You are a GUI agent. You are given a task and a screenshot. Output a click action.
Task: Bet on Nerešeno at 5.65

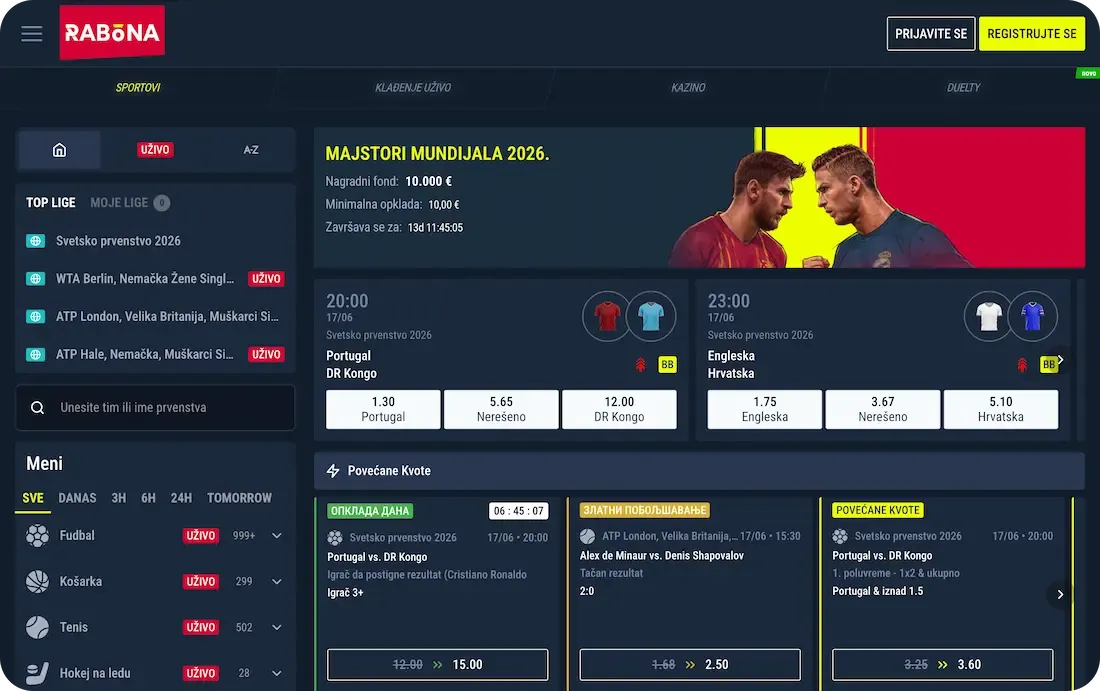tap(501, 409)
